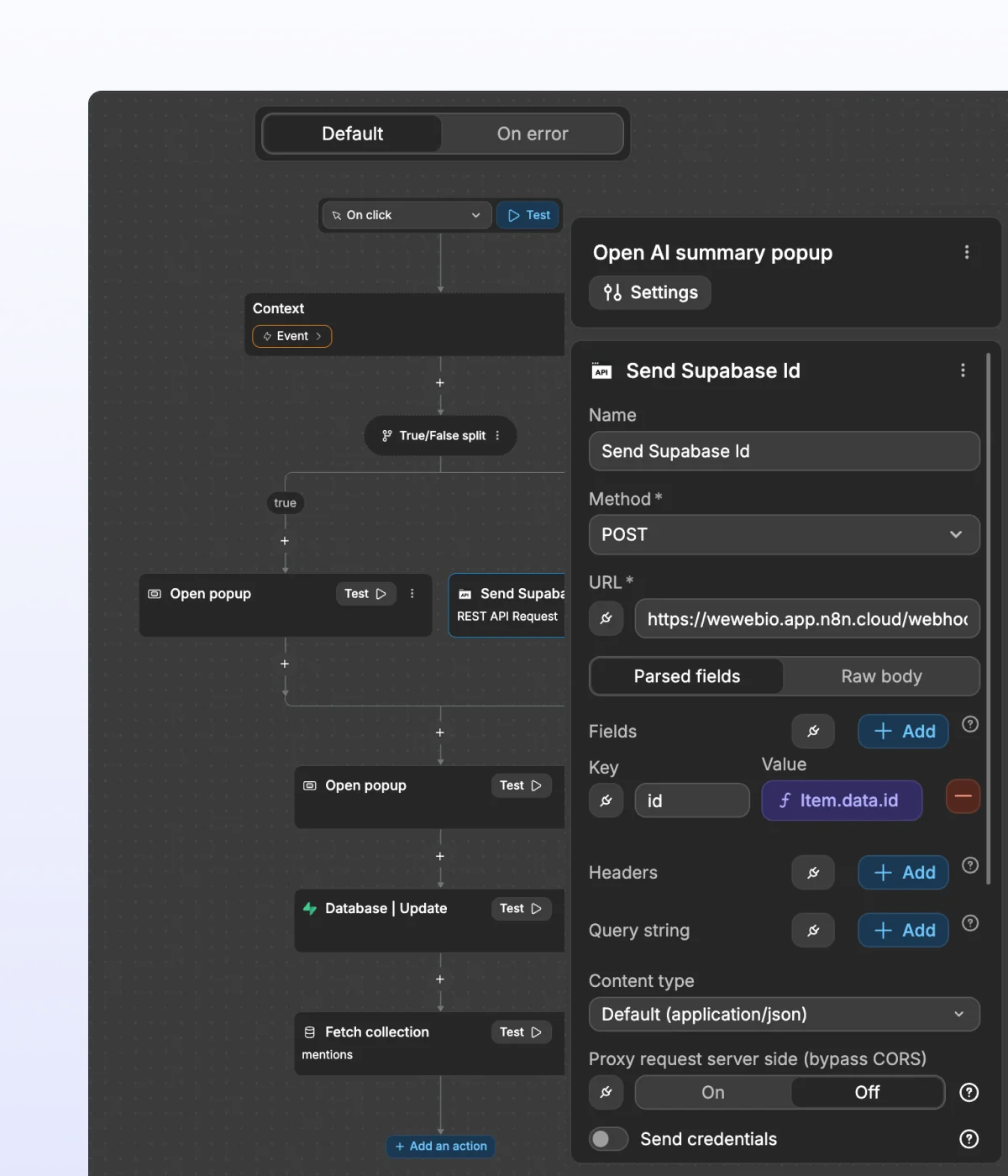Open the three-dot menu for Send Supabase Id

[963, 370]
